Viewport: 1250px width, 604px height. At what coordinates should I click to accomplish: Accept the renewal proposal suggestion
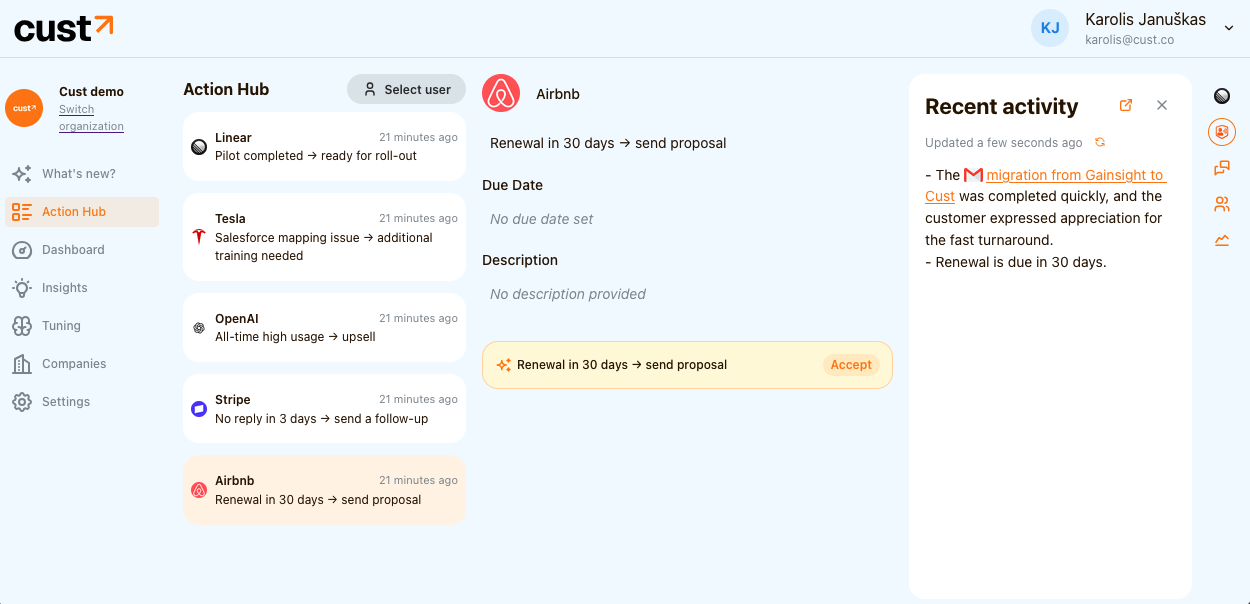[x=851, y=365]
